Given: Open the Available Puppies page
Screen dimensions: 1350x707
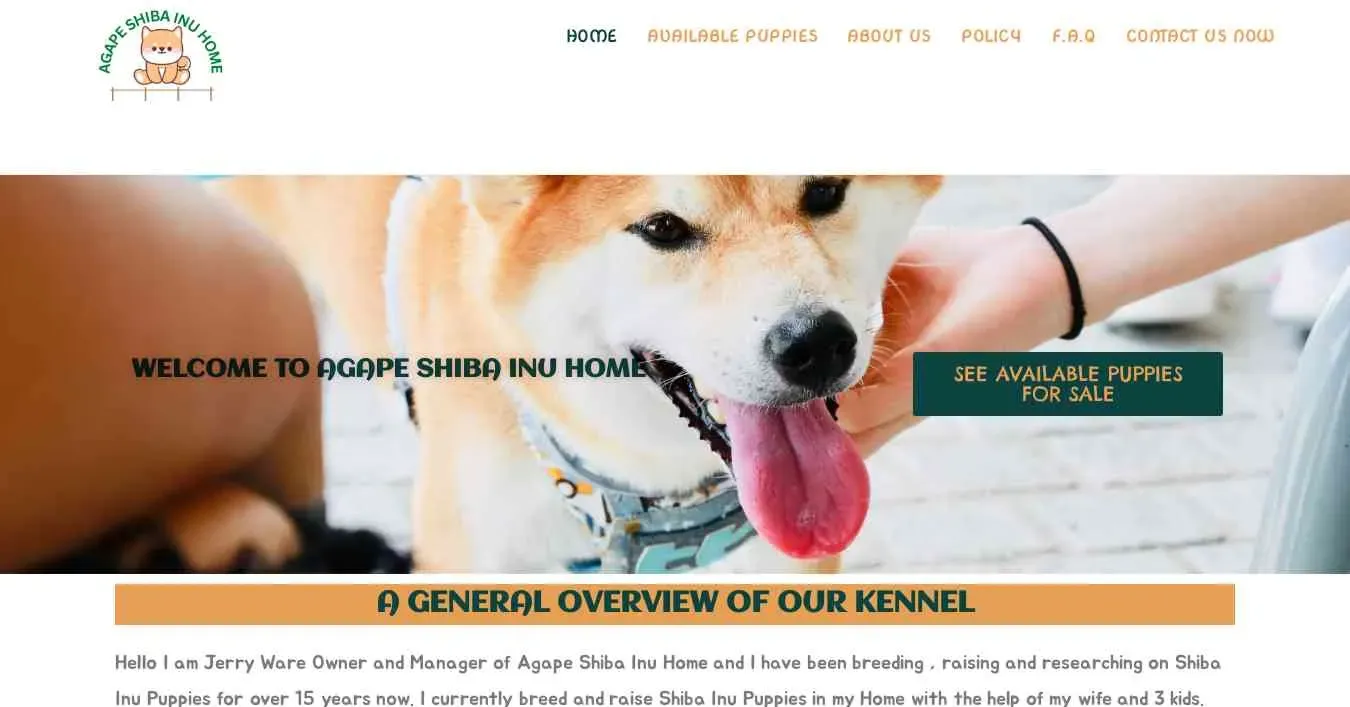Looking at the screenshot, I should (732, 36).
